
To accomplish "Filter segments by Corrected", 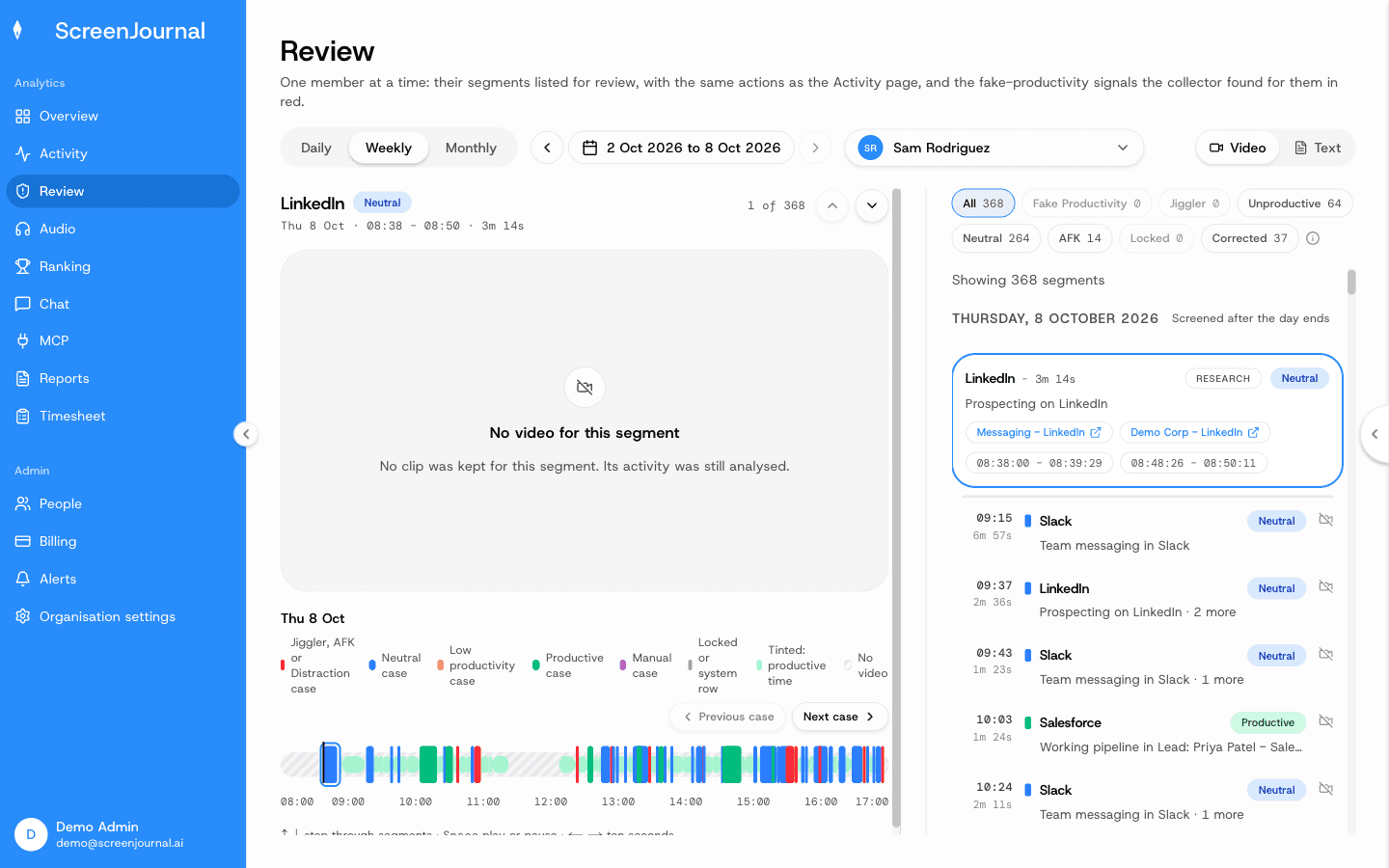I will pyautogui.click(x=1250, y=238).
